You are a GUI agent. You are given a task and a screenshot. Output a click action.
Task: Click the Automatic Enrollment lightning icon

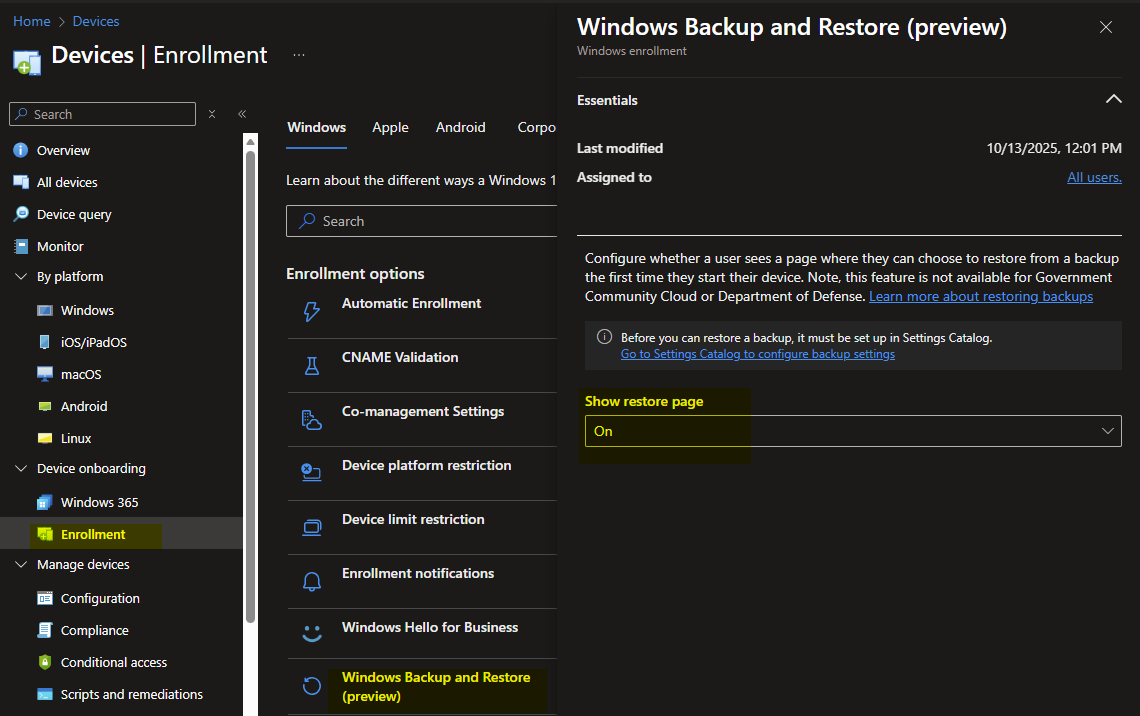311,312
